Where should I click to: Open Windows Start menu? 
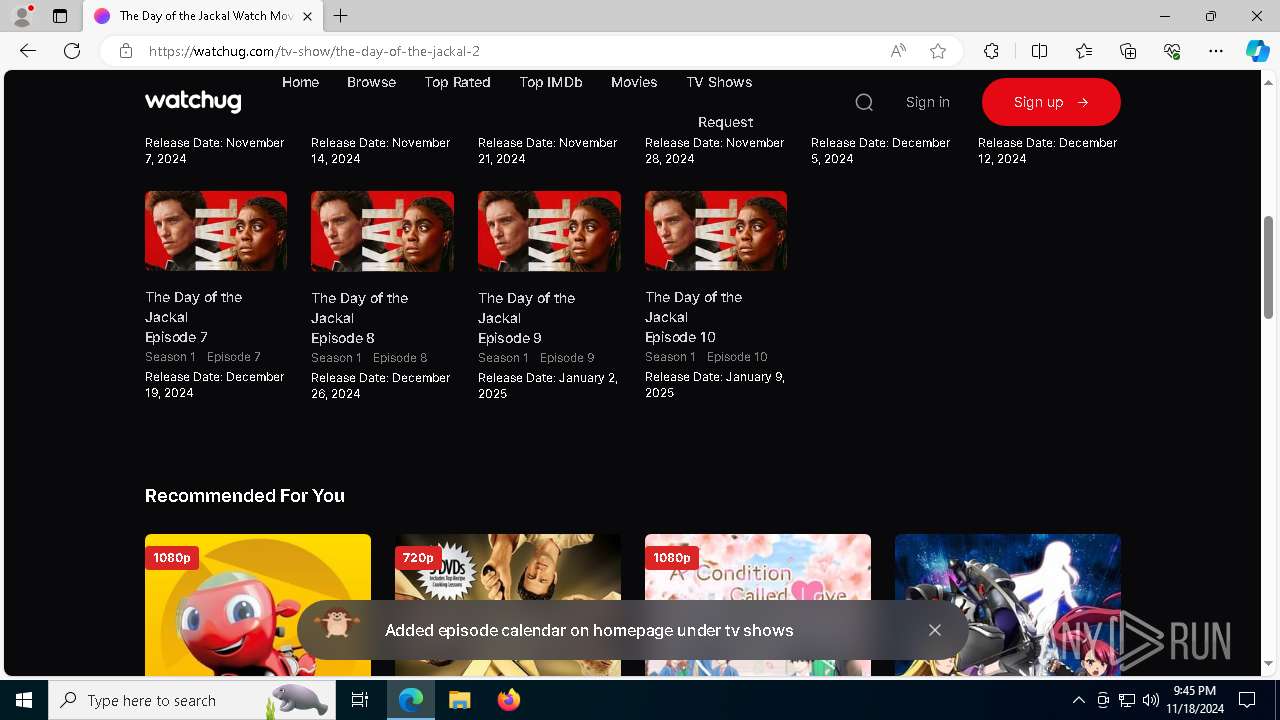pyautogui.click(x=24, y=700)
